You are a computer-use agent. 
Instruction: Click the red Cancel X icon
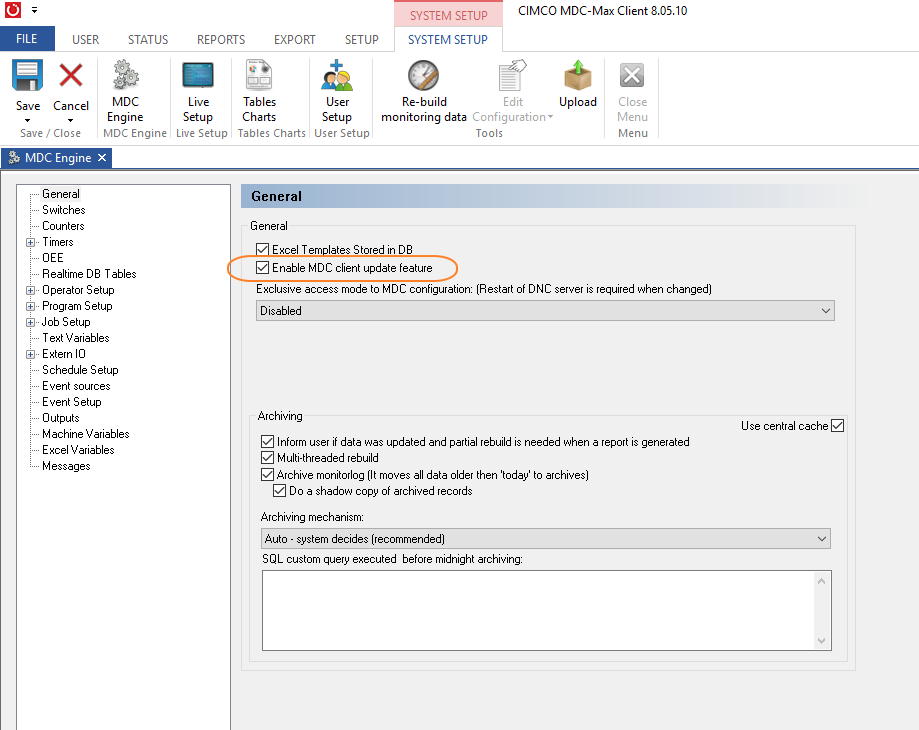[71, 76]
